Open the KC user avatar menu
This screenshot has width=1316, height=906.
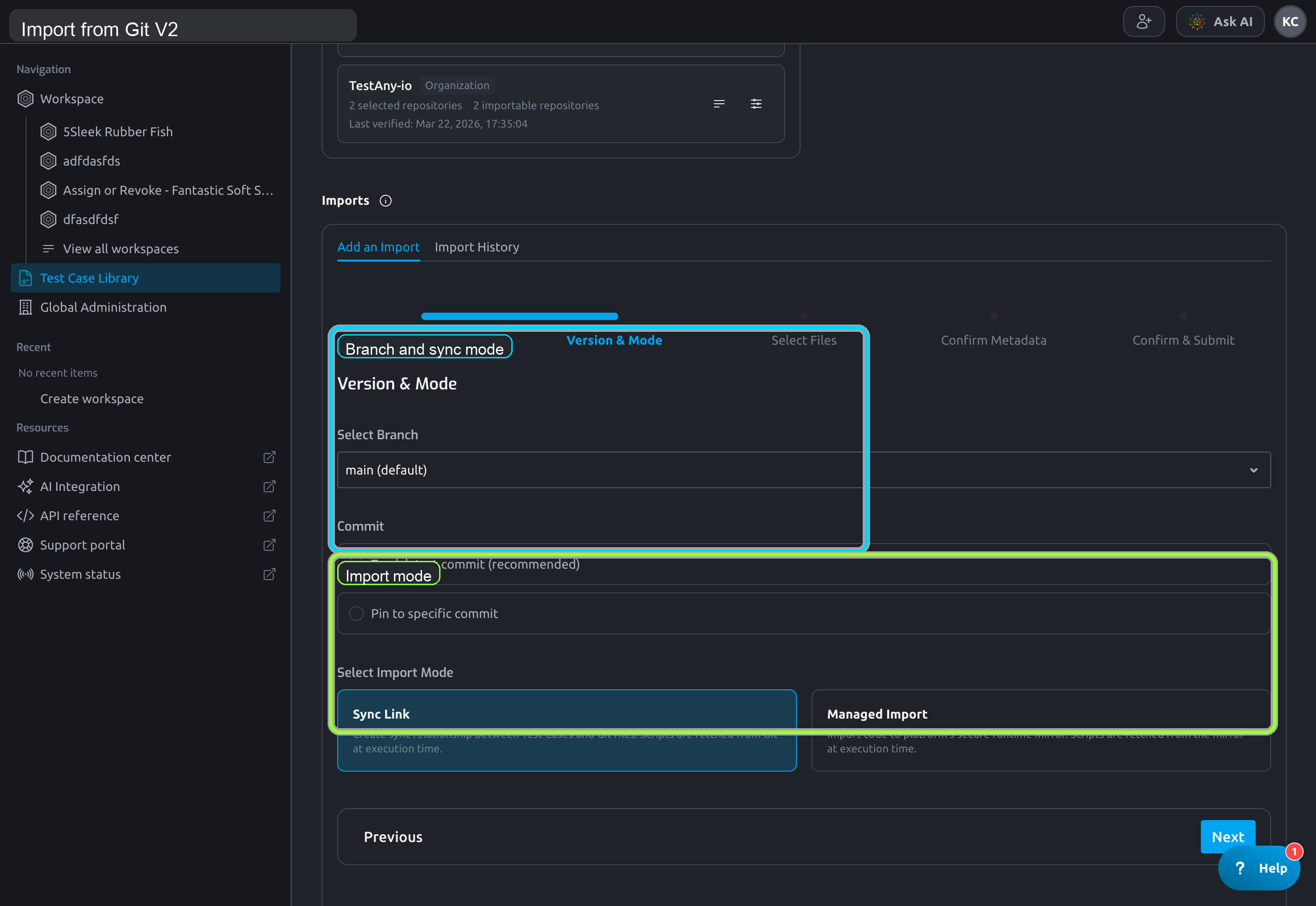click(x=1290, y=21)
